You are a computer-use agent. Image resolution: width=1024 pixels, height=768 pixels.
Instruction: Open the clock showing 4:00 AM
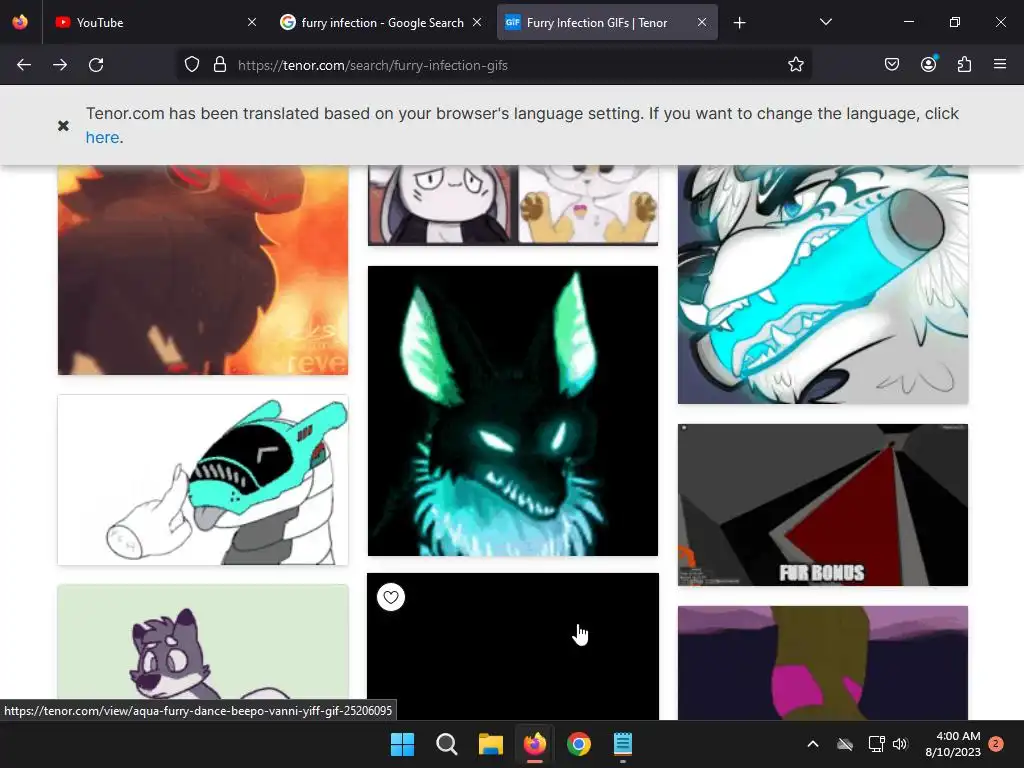coord(953,744)
